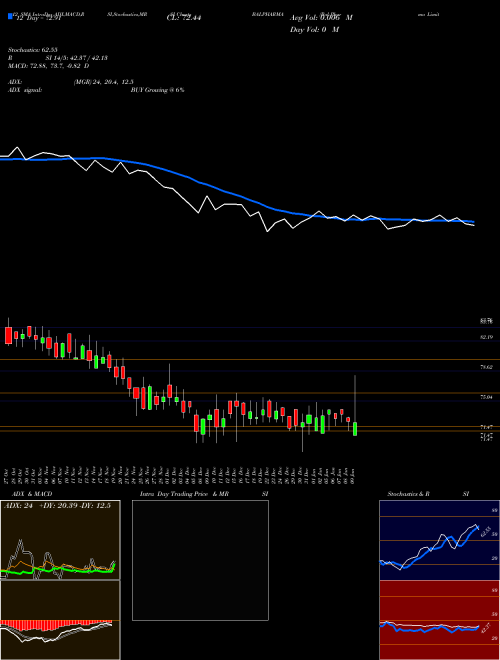Click the blue 12 Day SMA legend square
This screenshot has height=660, width=500.
click(10, 17)
